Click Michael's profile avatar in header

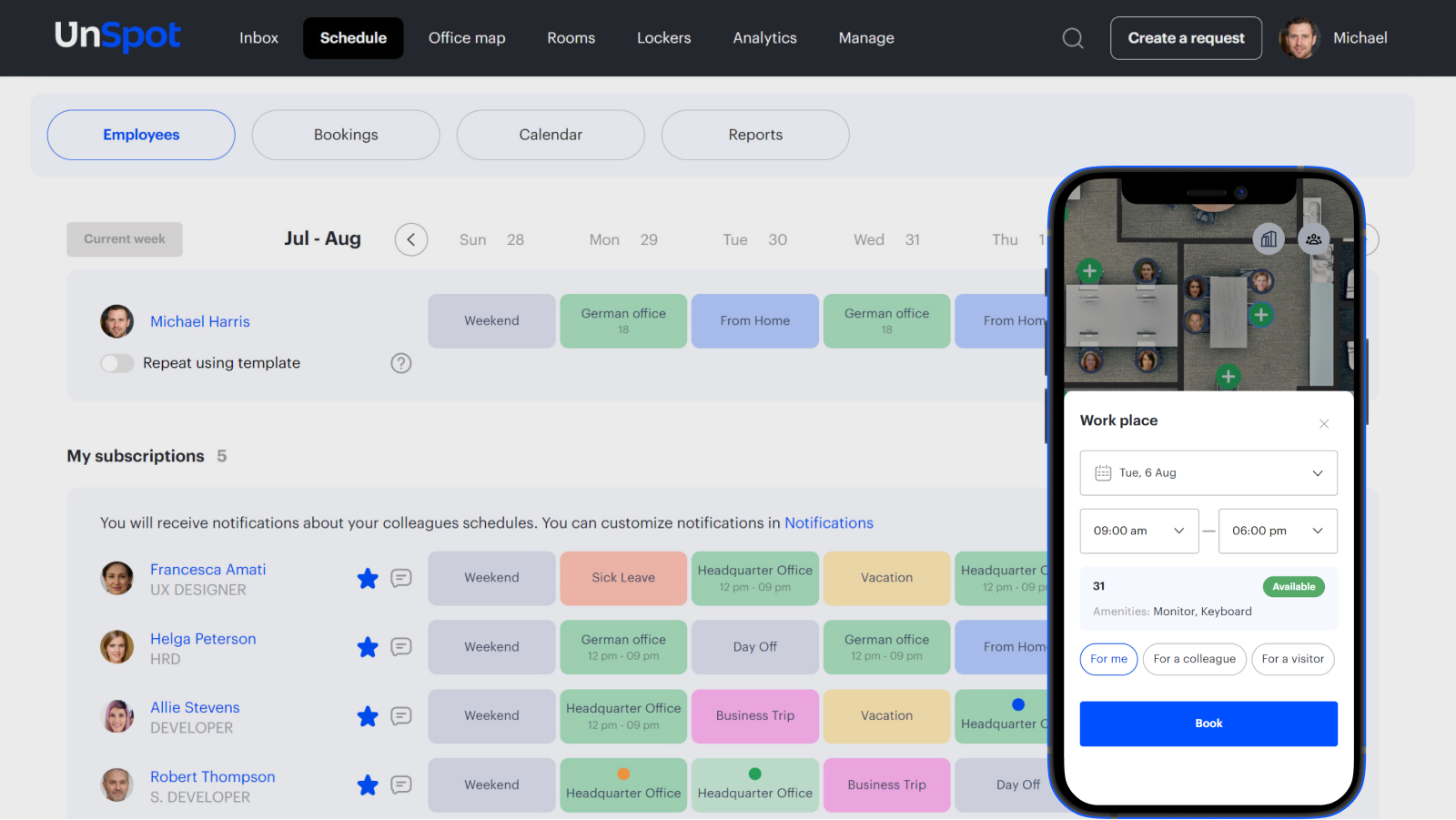[x=1299, y=38]
